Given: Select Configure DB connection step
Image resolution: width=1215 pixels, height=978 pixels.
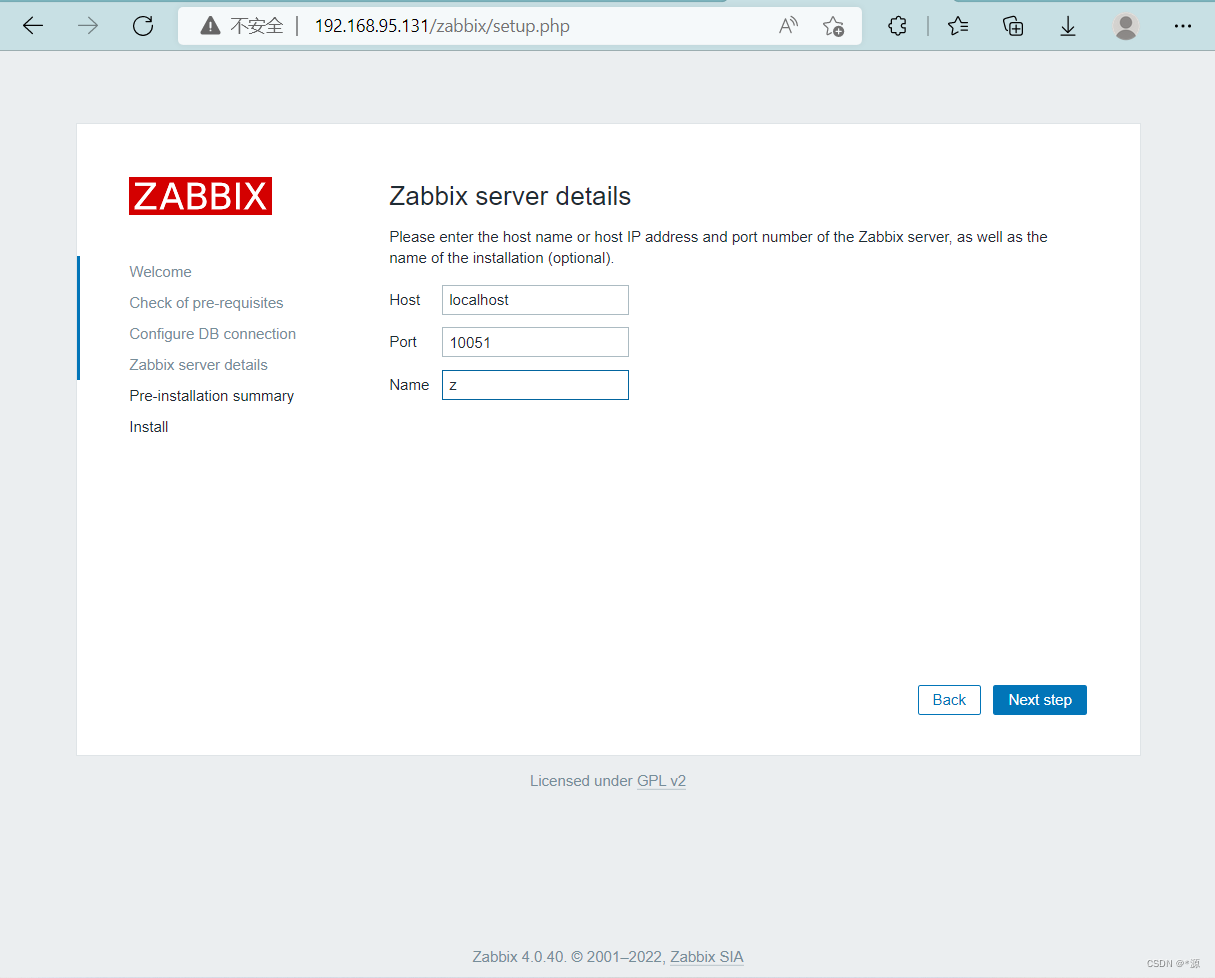Looking at the screenshot, I should 213,334.
